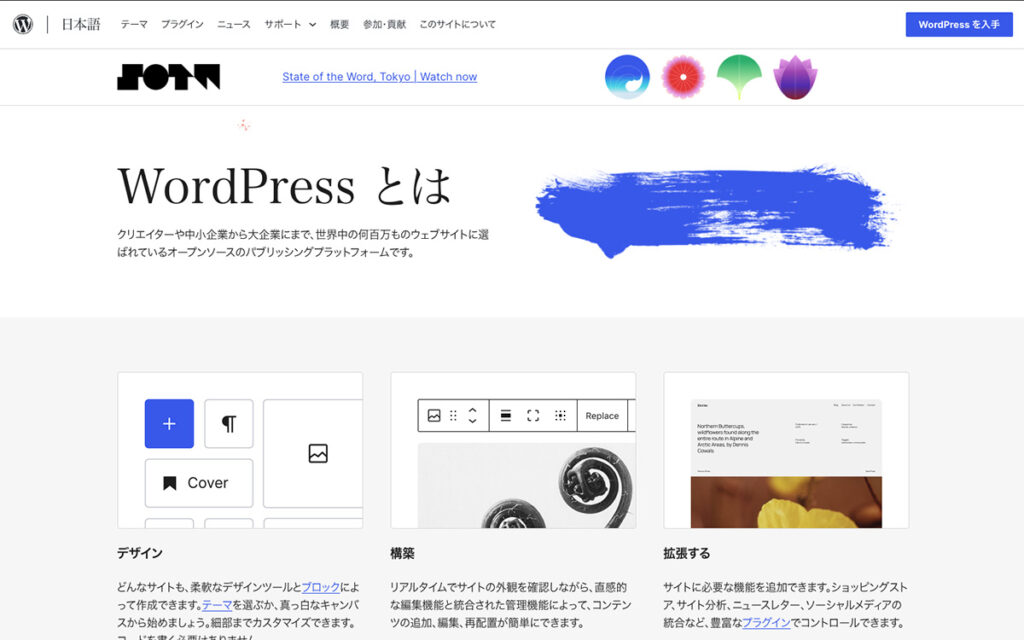Click the move up/down arrows in block toolbar

point(473,415)
